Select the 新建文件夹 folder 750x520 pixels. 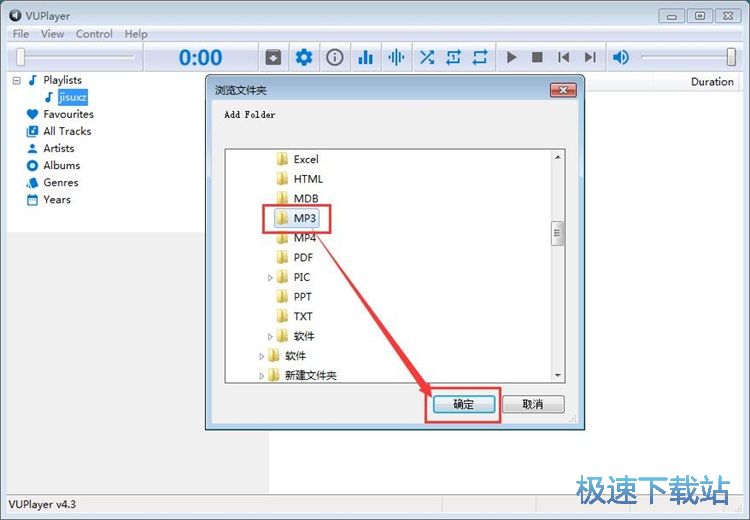310,376
